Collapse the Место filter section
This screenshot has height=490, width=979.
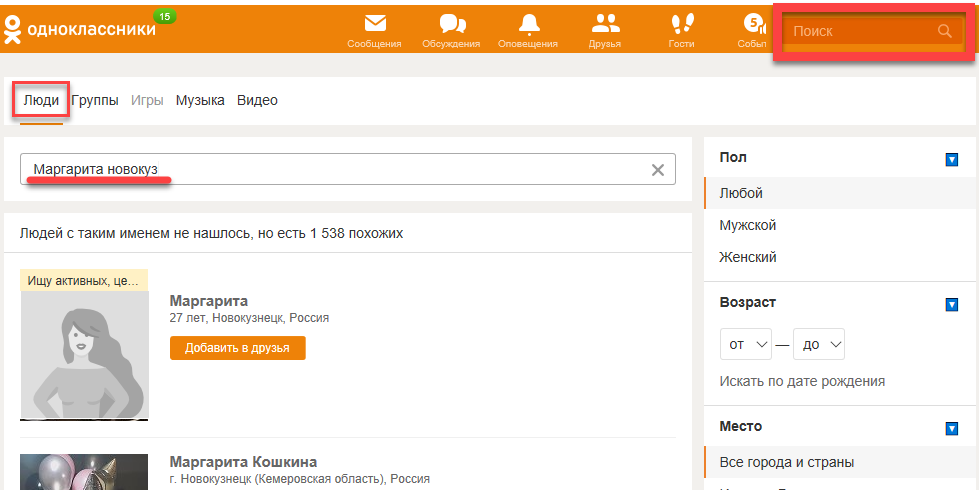click(952, 429)
